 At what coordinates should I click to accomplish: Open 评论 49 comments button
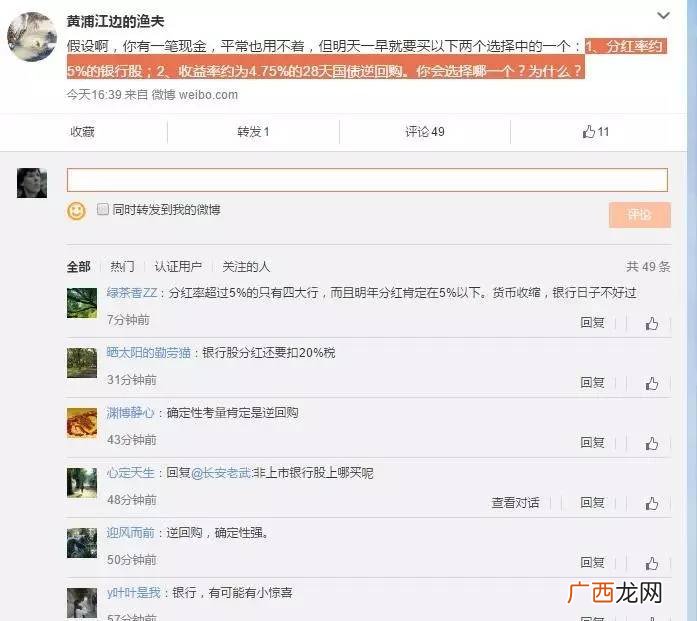coord(425,132)
